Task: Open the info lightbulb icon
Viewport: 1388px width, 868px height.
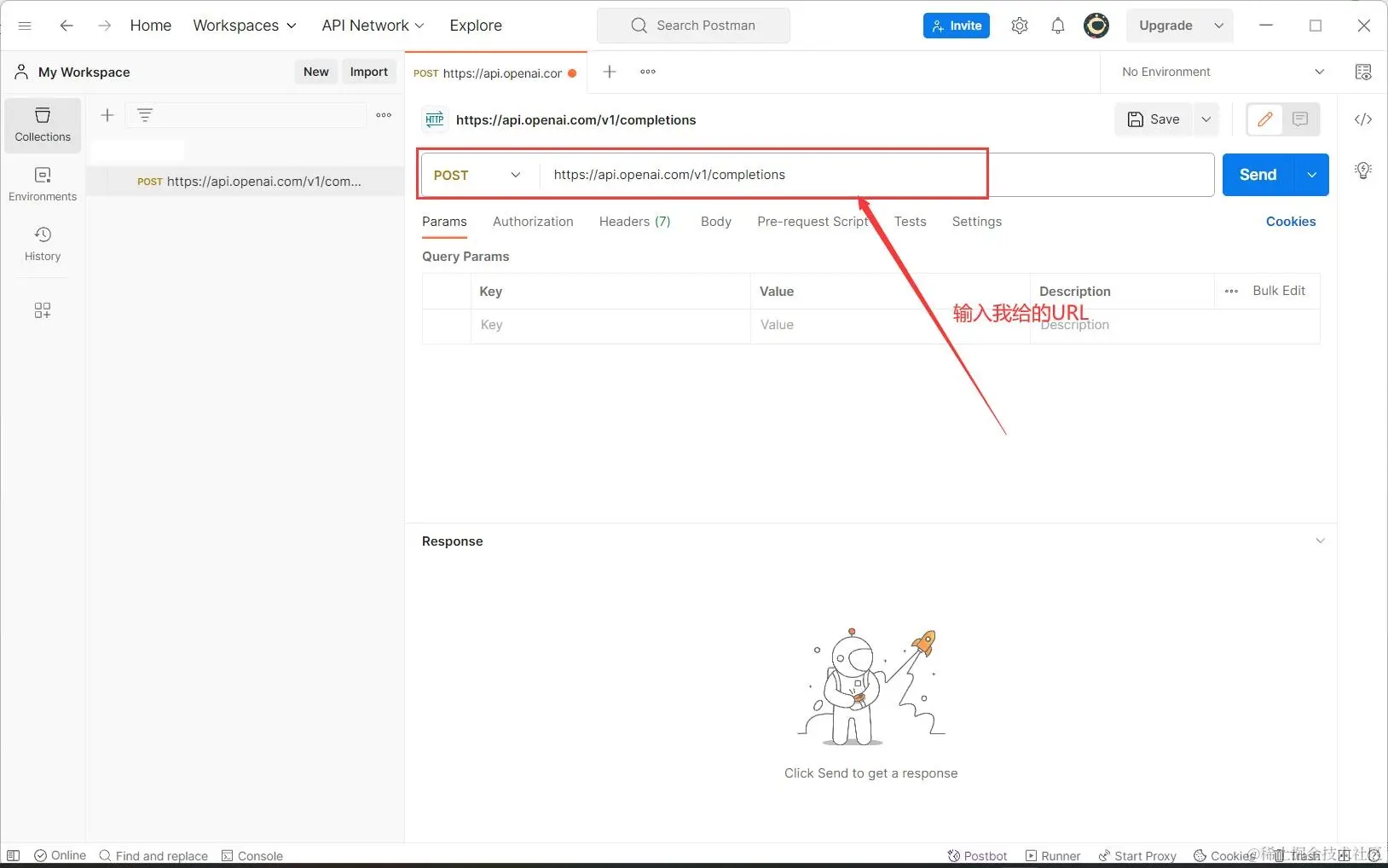Action: tap(1363, 170)
